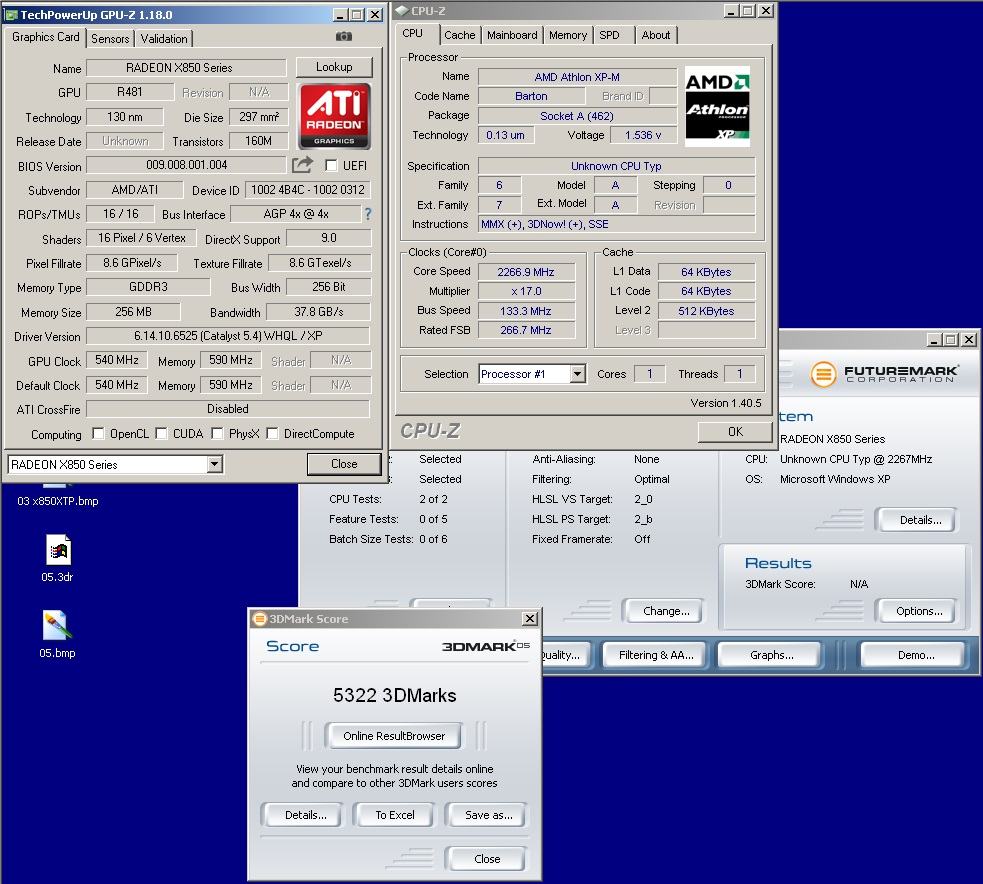This screenshot has height=884, width=983.
Task: Toggle the CUDA checkbox
Action: (x=161, y=433)
